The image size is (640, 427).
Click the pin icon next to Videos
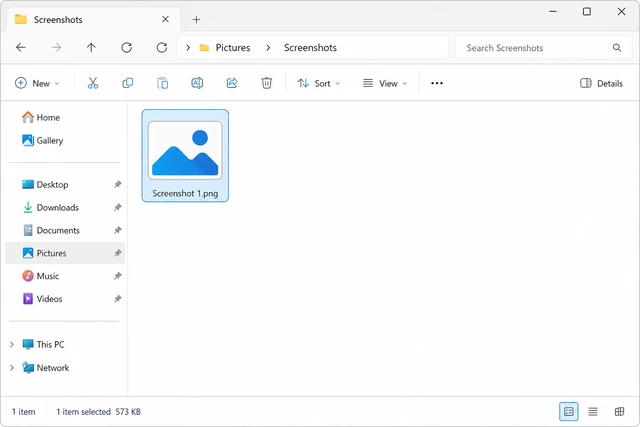coord(118,299)
